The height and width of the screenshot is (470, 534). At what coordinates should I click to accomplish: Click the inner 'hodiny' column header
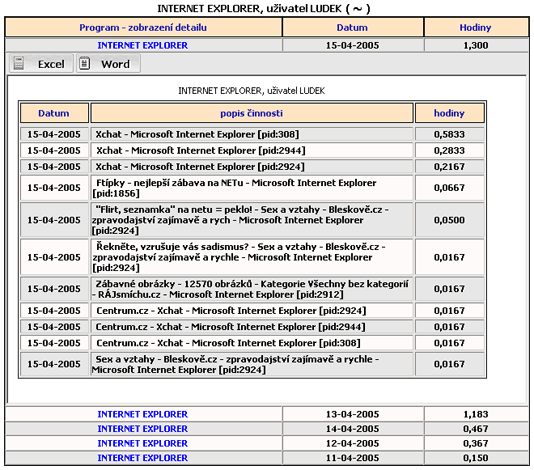coord(449,113)
